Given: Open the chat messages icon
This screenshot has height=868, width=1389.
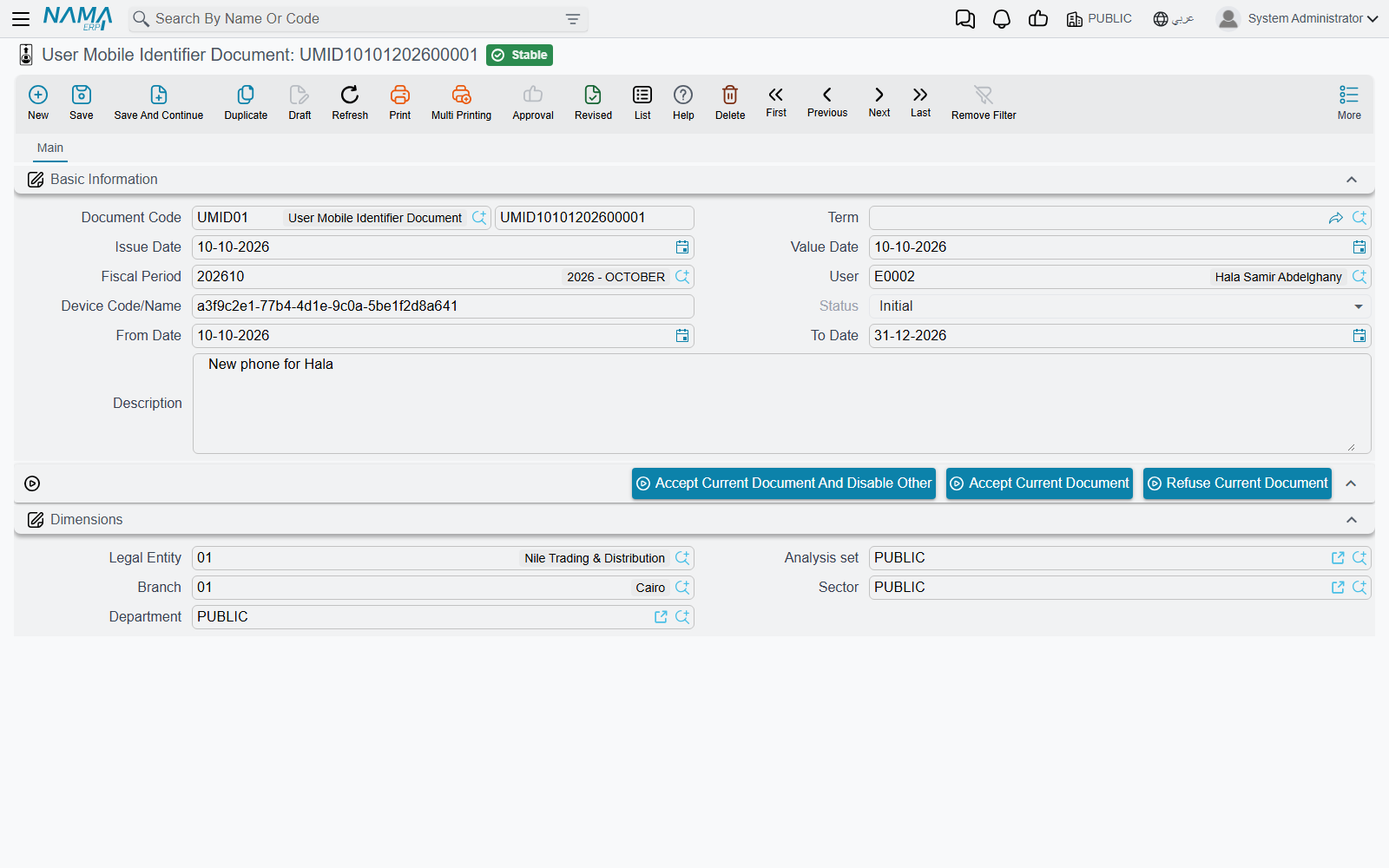Looking at the screenshot, I should (965, 19).
